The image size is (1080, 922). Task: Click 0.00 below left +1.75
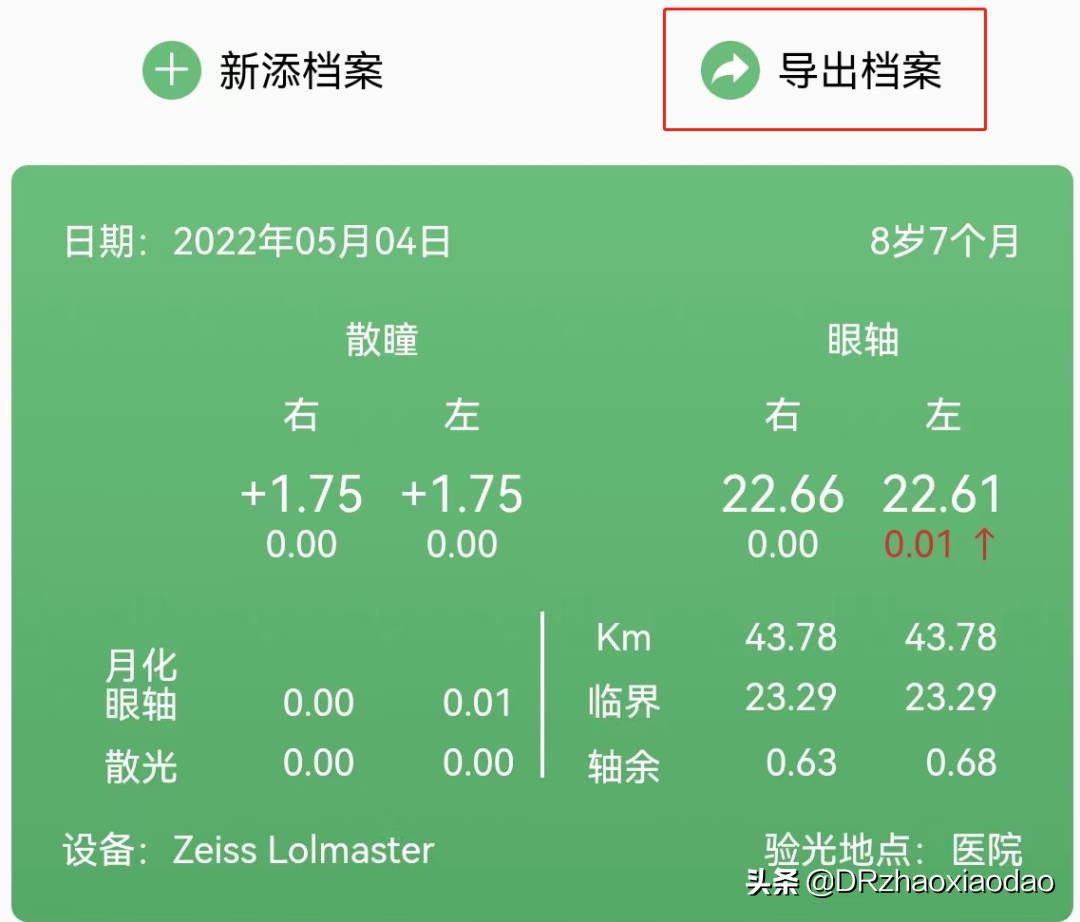461,544
